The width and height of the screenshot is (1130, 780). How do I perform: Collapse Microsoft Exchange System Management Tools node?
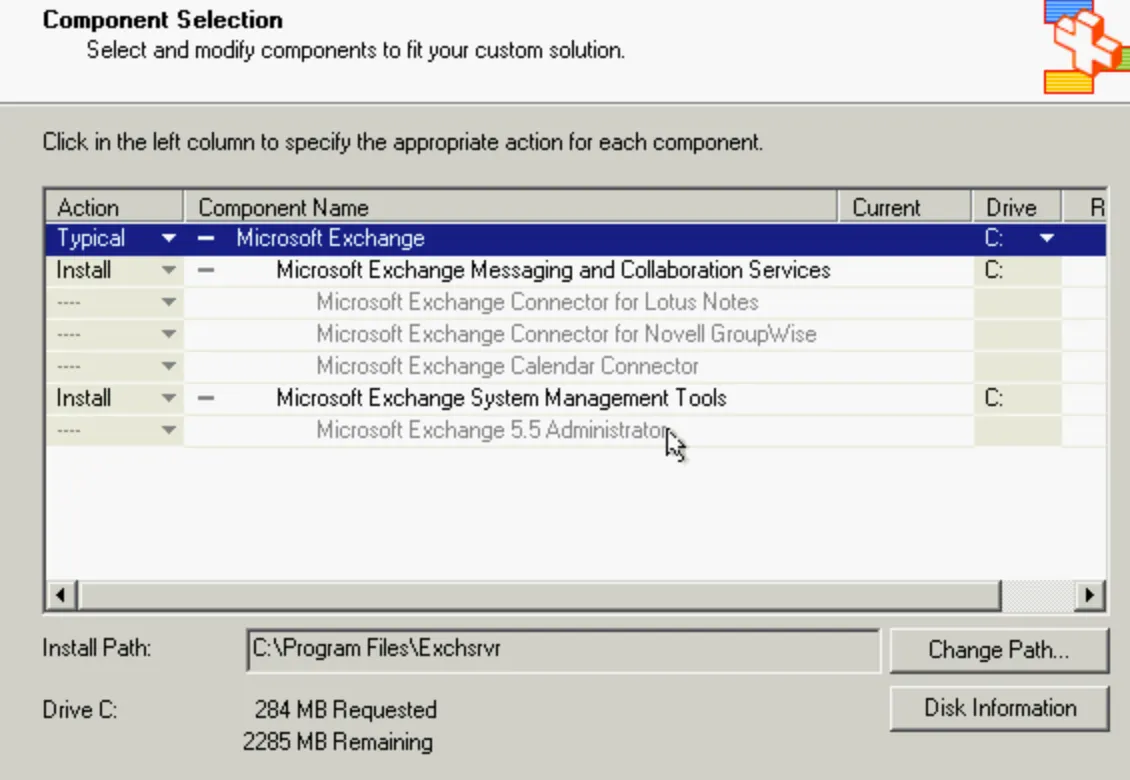[x=206, y=398]
